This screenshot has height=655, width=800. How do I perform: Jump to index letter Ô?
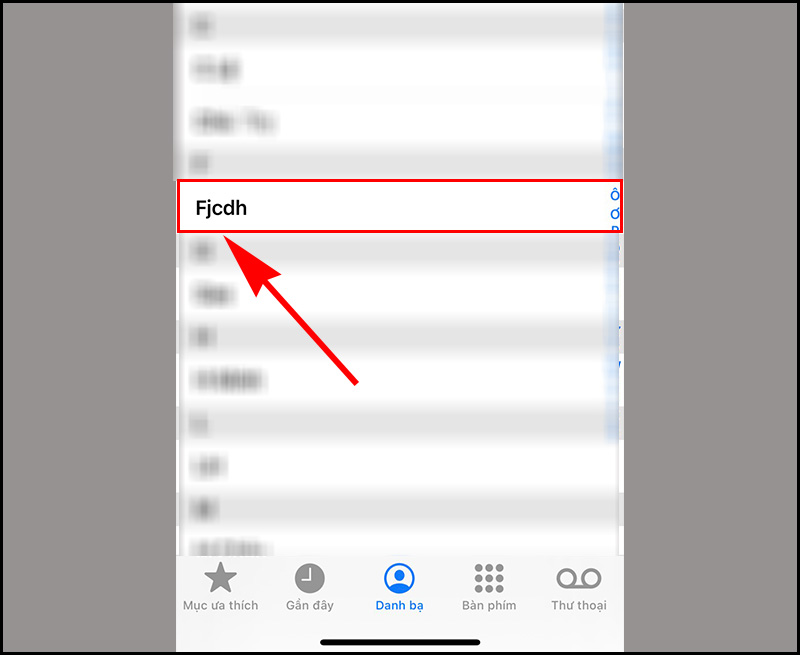[x=615, y=194]
